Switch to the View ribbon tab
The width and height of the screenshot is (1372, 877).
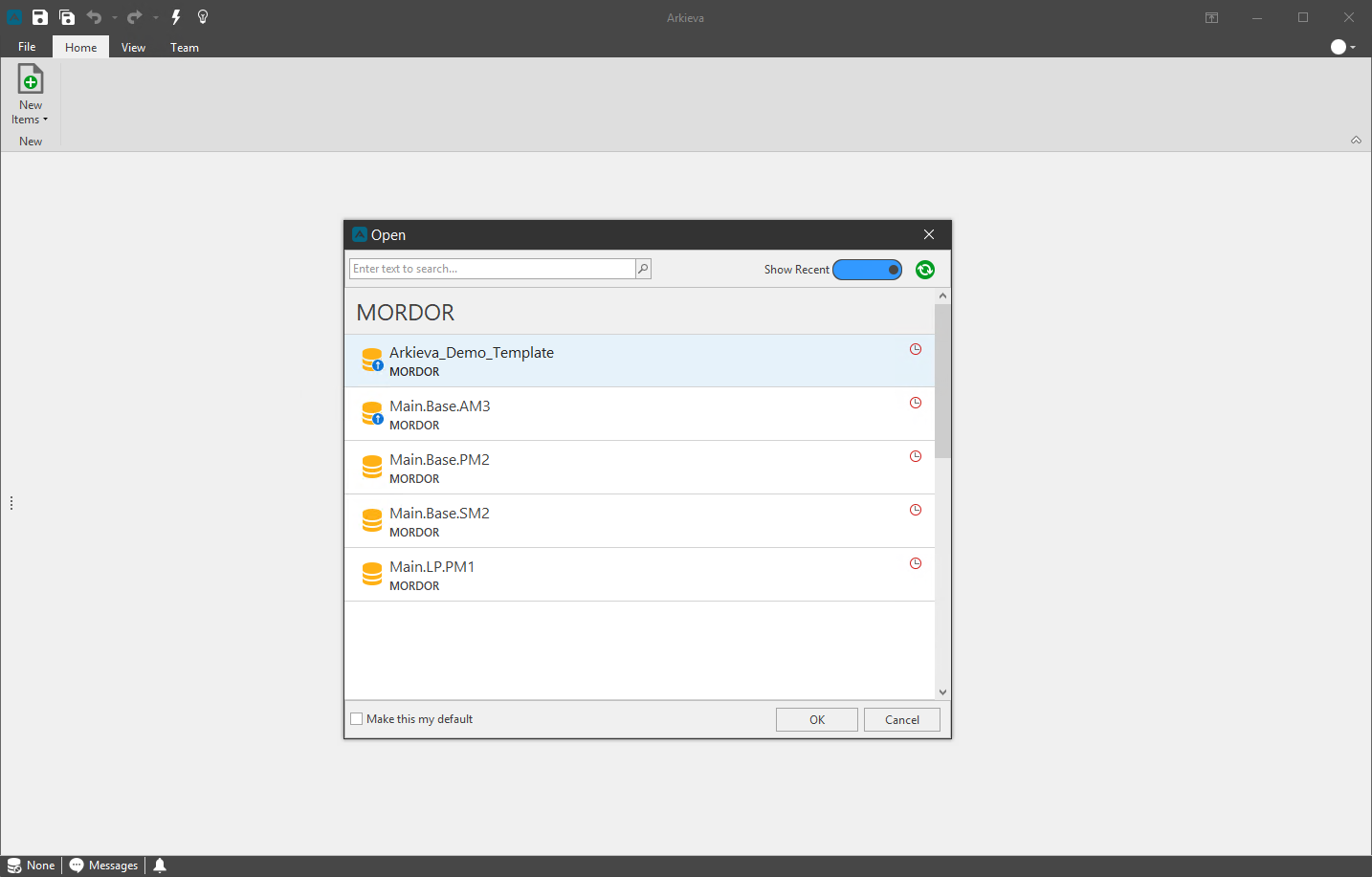click(134, 47)
